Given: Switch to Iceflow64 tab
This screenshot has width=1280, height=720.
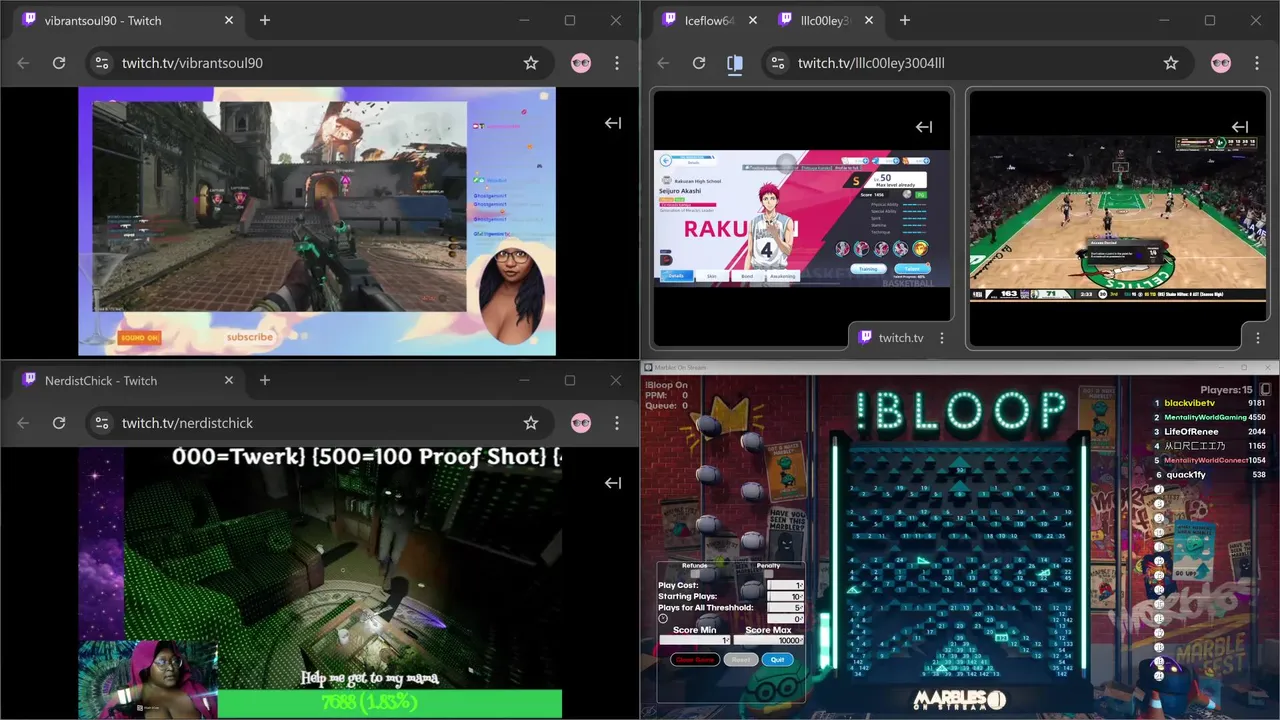Looking at the screenshot, I should pyautogui.click(x=710, y=20).
